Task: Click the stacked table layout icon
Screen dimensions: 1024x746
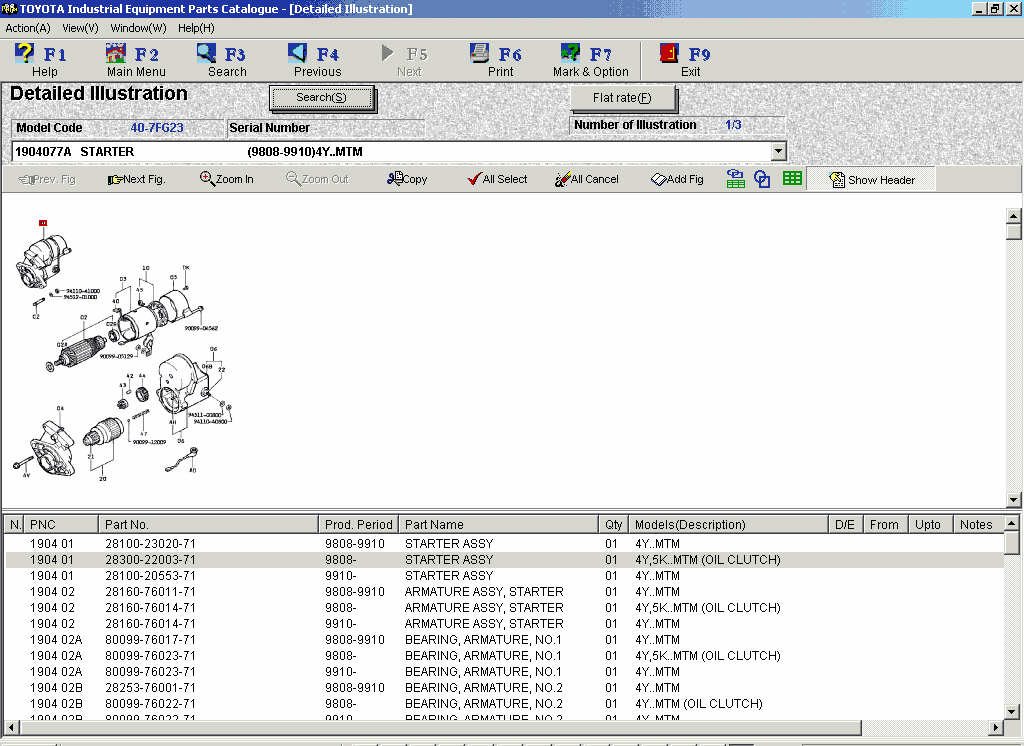Action: point(735,179)
